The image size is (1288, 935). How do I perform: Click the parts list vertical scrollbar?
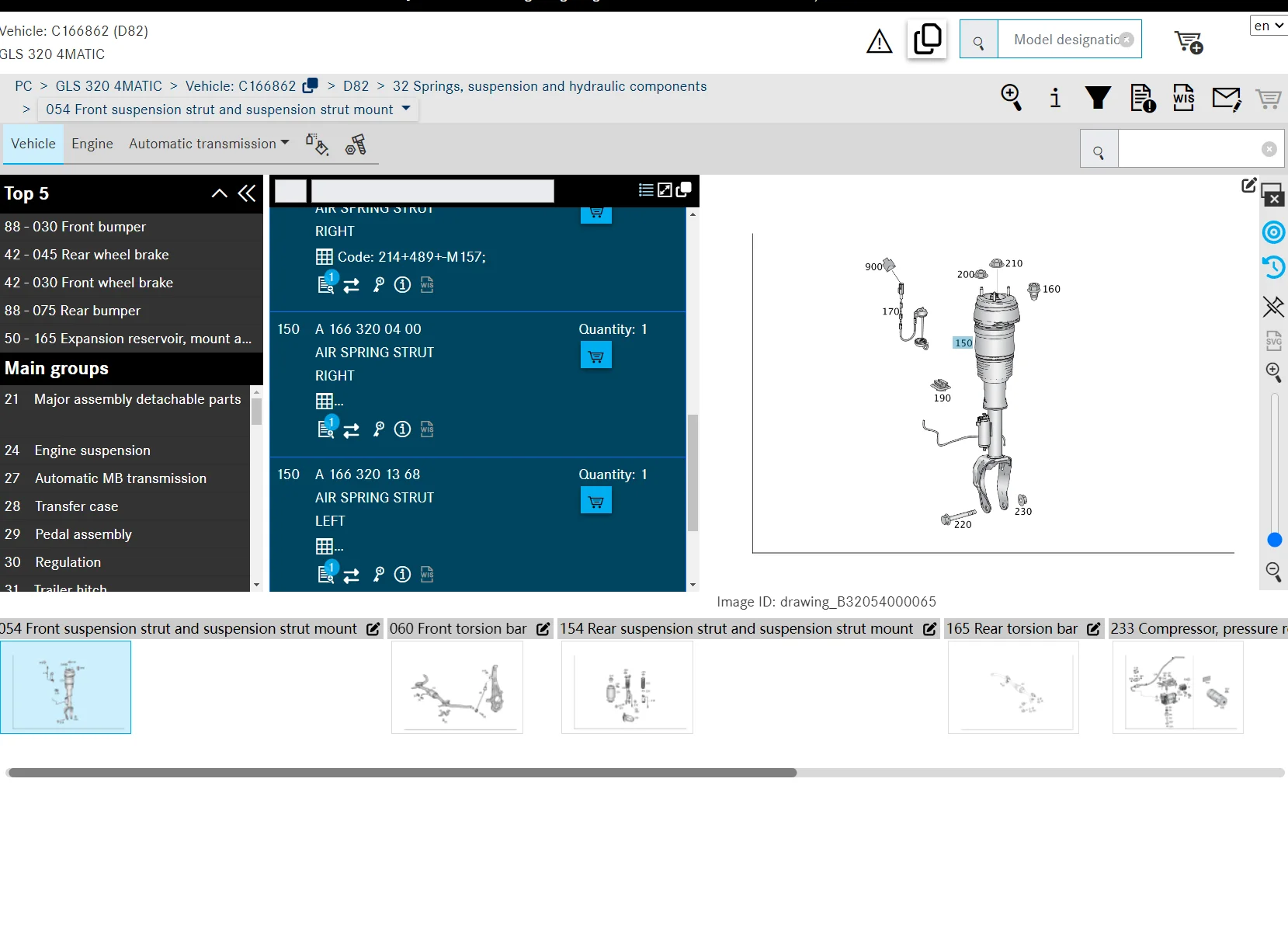tap(693, 472)
